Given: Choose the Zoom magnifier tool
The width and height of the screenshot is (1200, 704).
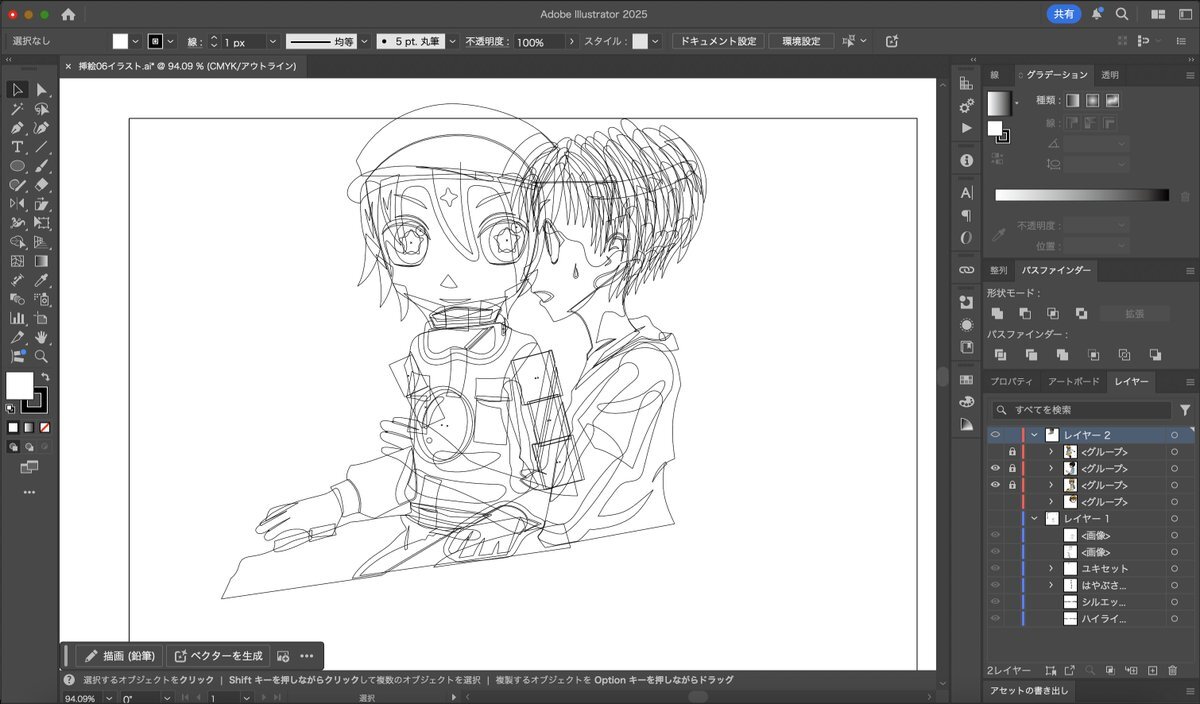Looking at the screenshot, I should click(x=41, y=356).
